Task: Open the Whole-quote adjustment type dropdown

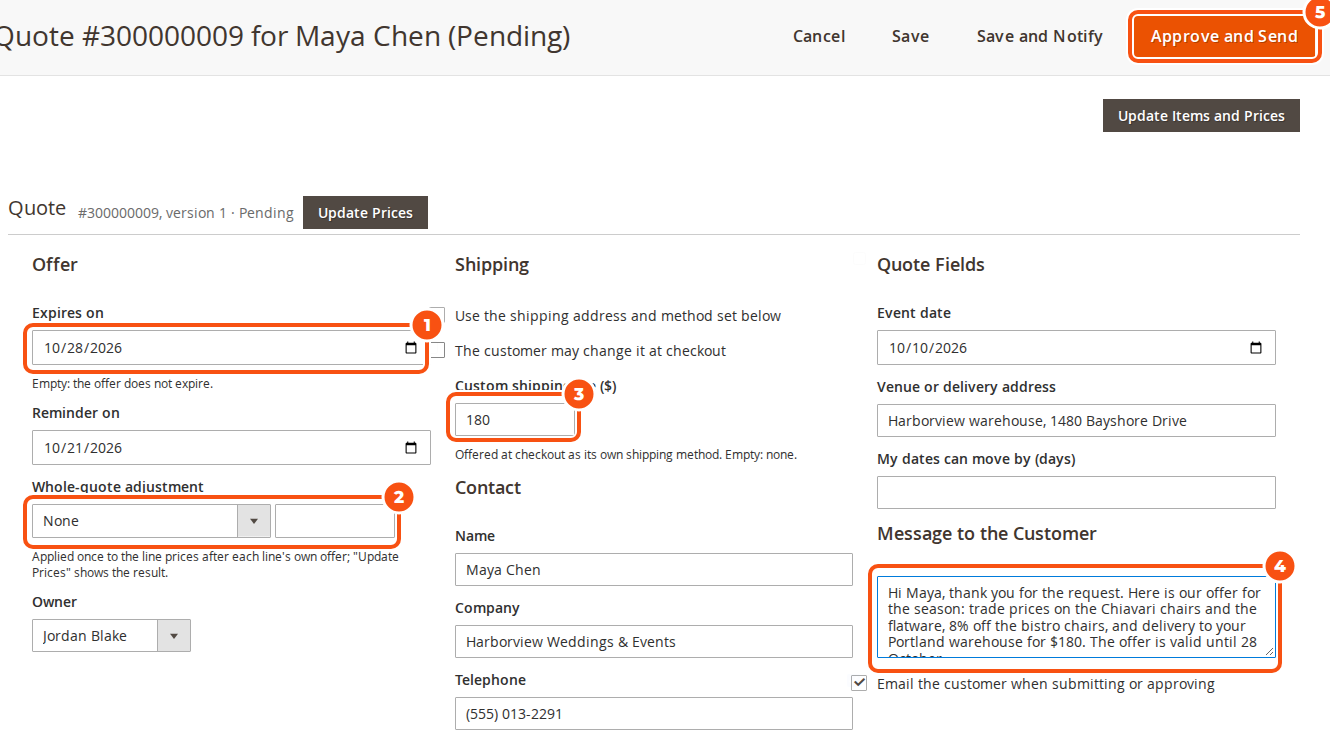Action: (151, 521)
